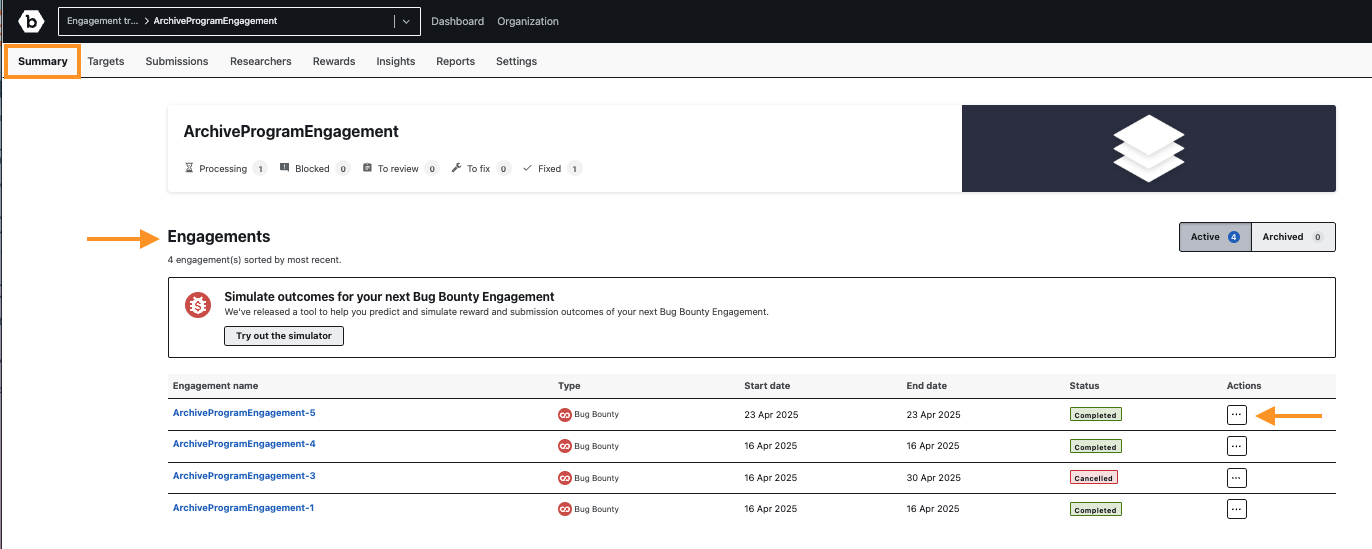Screen dimensions: 1372x549
Task: Click Bug Bounty icon in ArchiveProgramEngagement-5 row
Action: [x=564, y=414]
